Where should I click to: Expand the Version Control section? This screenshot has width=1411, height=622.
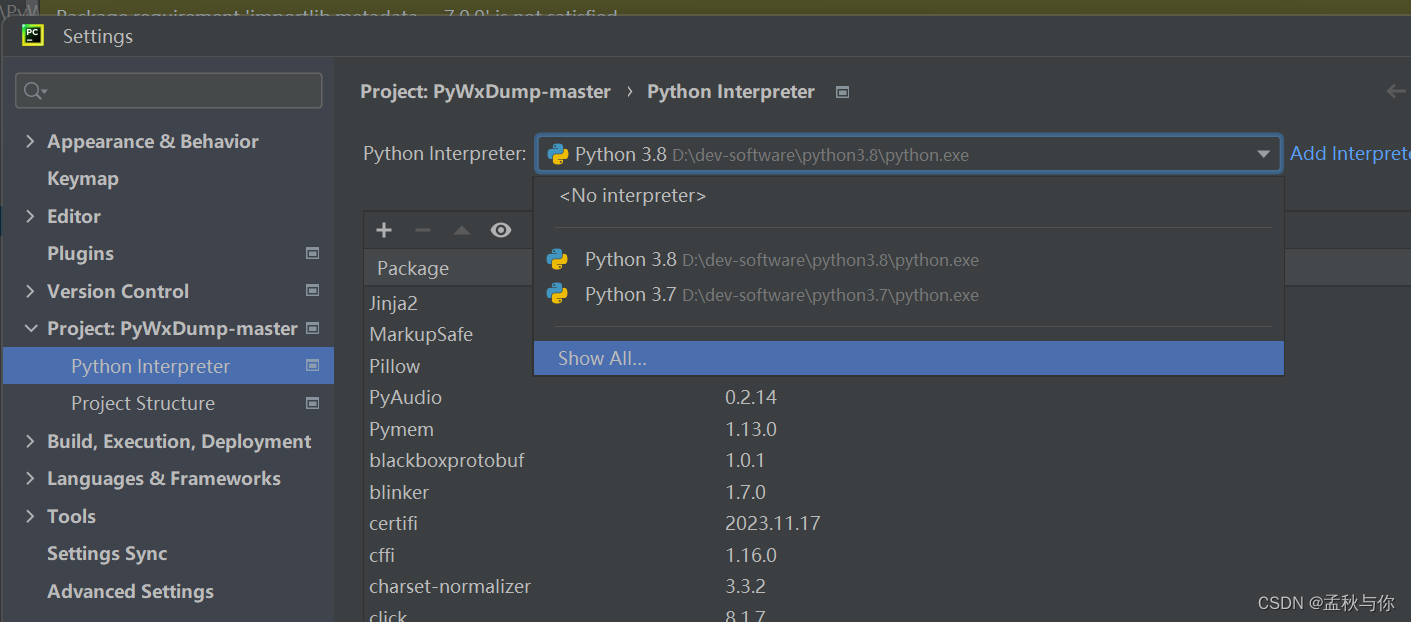tap(30, 291)
